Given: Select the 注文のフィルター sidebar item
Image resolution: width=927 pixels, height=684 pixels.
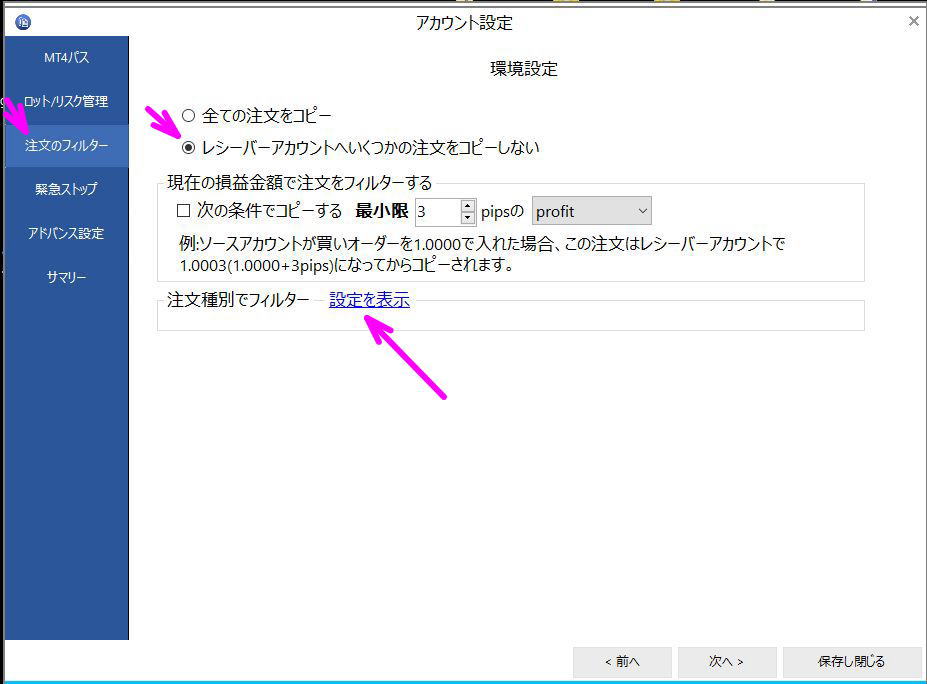Looking at the screenshot, I should click(66, 144).
